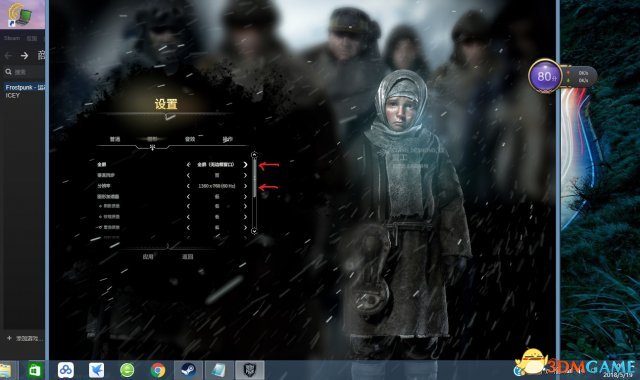Toggle vertical sync with left arrow

click(x=188, y=175)
